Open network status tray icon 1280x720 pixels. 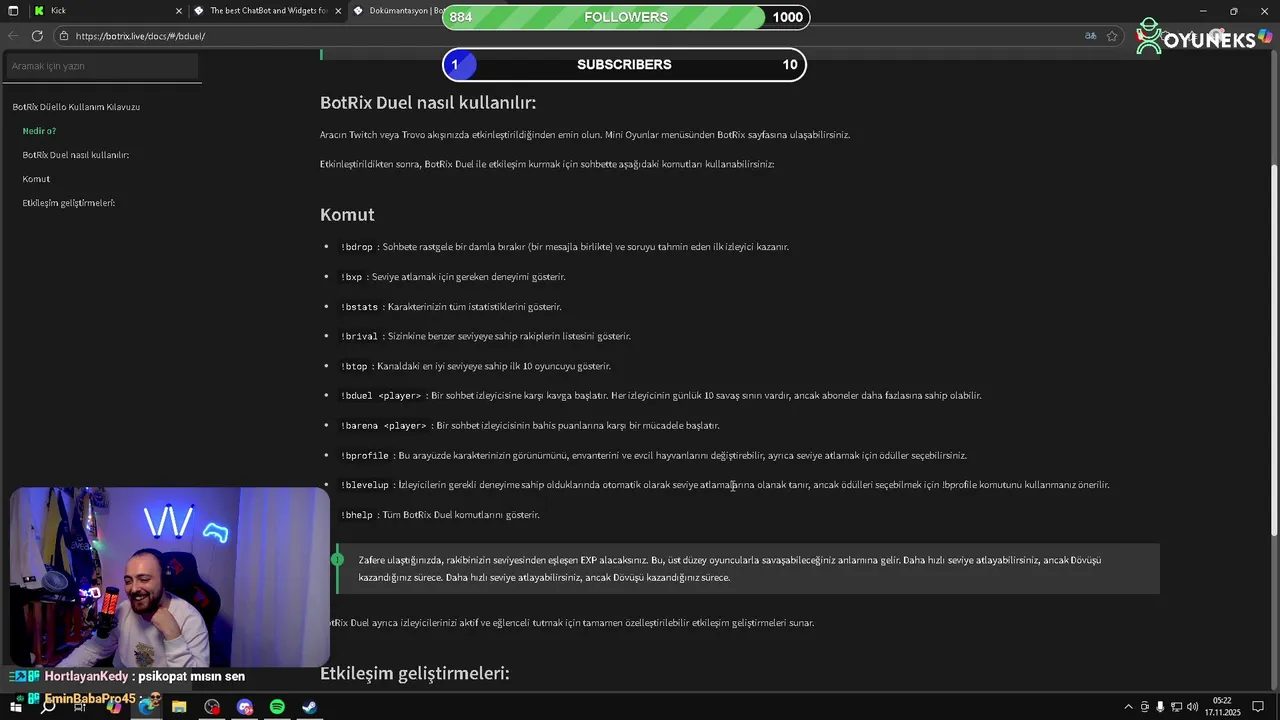(x=1177, y=707)
